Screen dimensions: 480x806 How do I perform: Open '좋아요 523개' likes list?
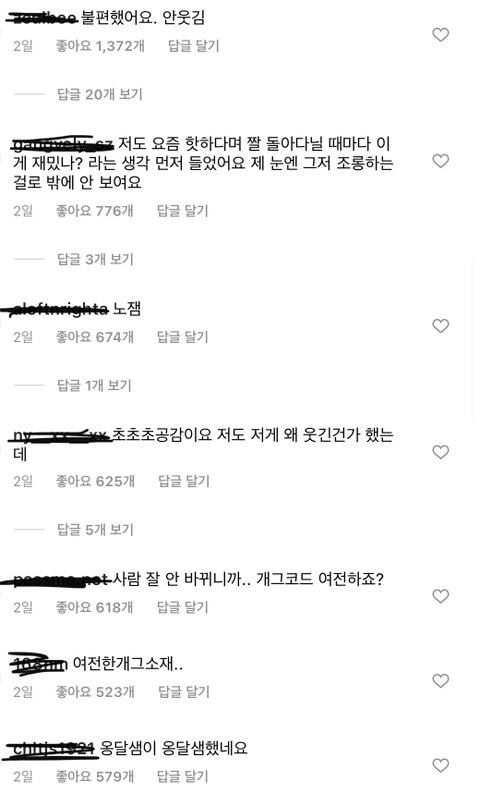(95, 692)
